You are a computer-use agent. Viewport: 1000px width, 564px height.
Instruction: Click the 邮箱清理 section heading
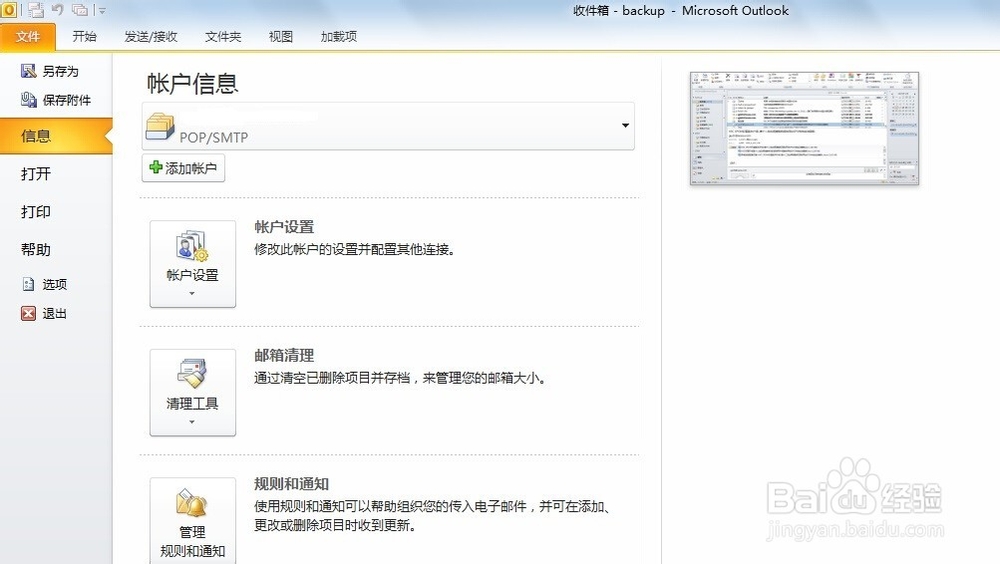284,355
